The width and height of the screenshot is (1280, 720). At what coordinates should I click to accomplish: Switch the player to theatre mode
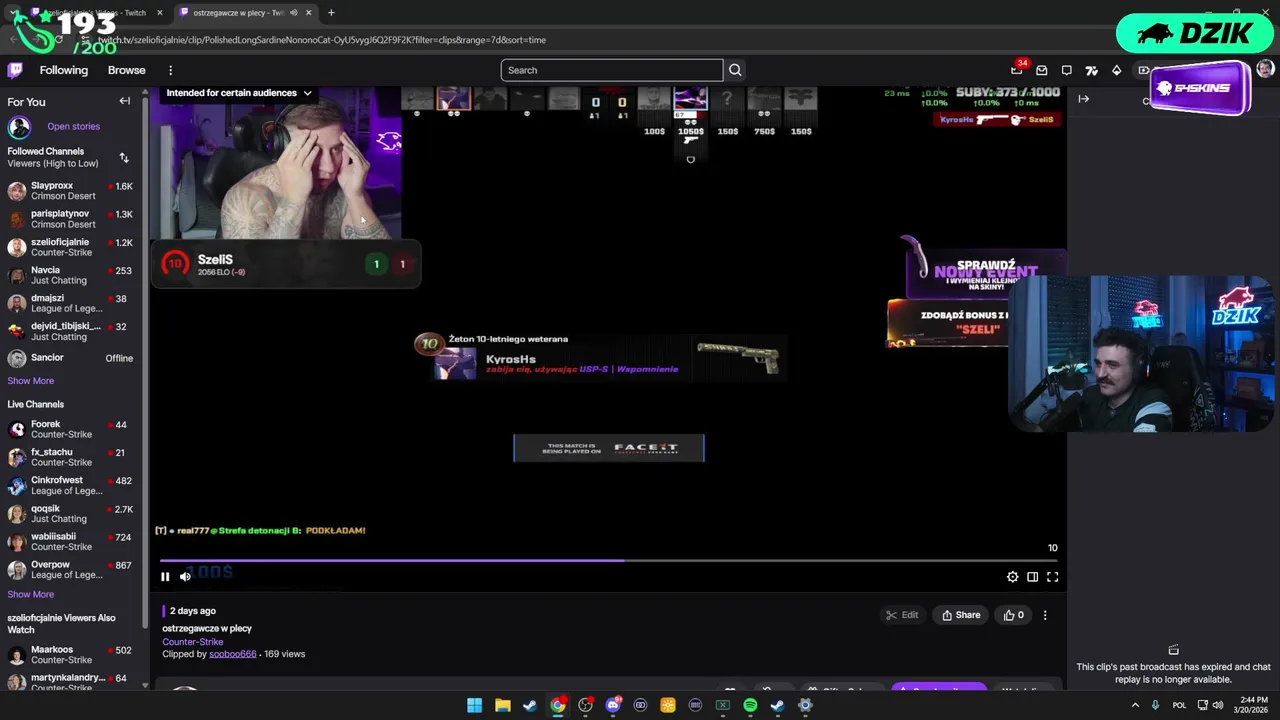point(1032,577)
